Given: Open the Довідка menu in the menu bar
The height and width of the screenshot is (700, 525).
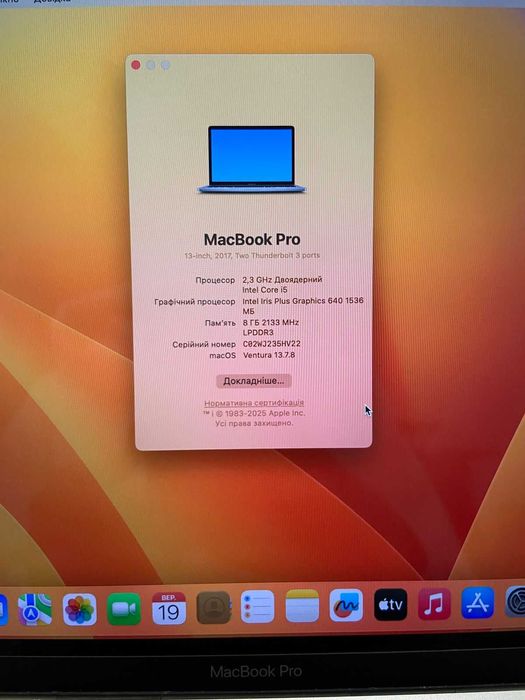Looking at the screenshot, I should pos(52,1).
